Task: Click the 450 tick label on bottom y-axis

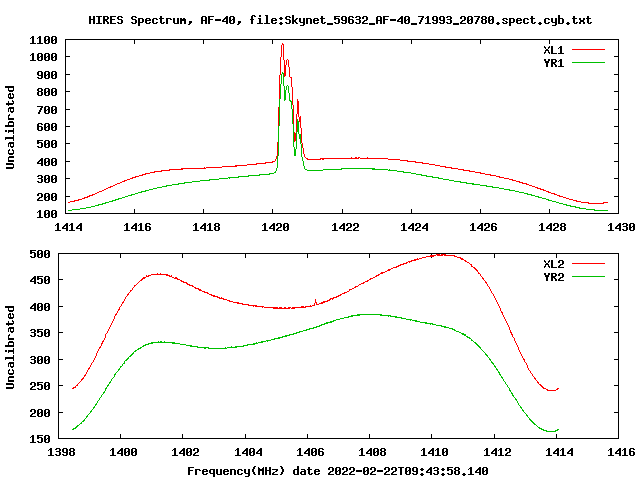Action: (x=40, y=280)
